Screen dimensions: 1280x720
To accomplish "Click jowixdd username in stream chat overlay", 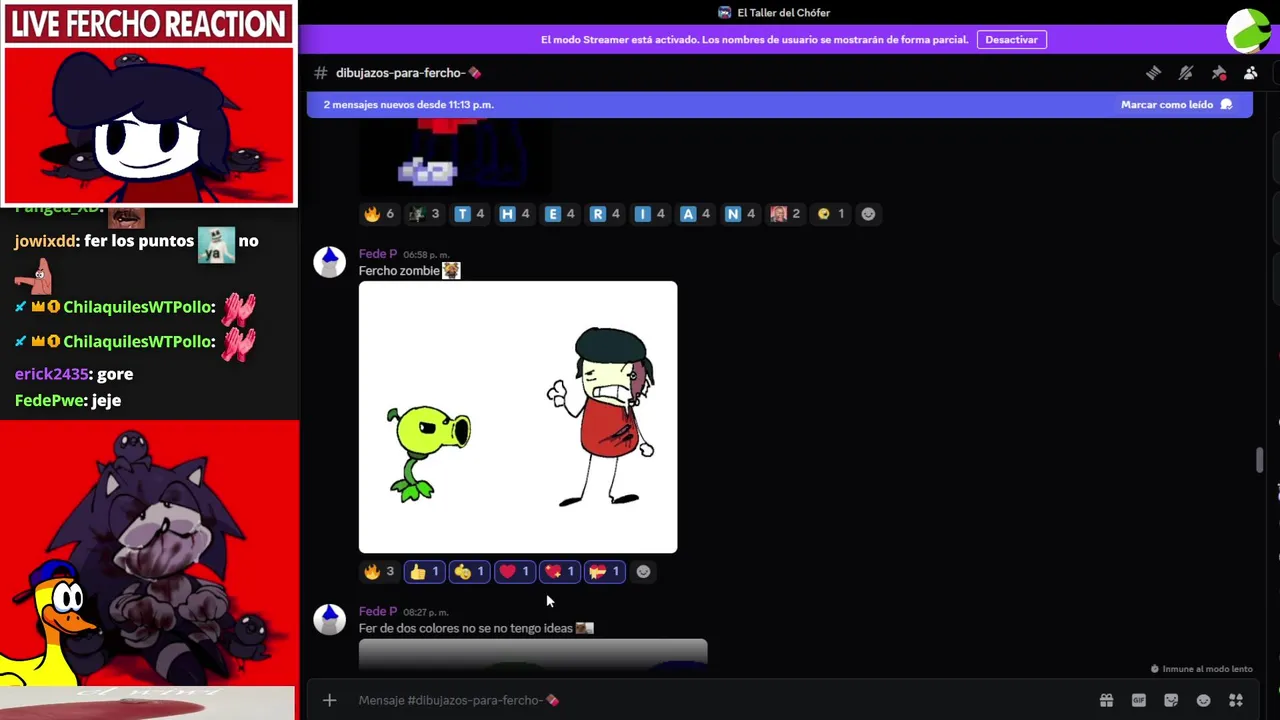I will pos(47,241).
